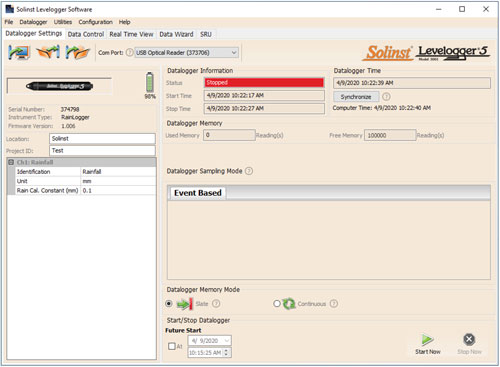The width and height of the screenshot is (500, 367).
Task: Click the Solinst Levelogger 5 logo
Action: pos(426,53)
